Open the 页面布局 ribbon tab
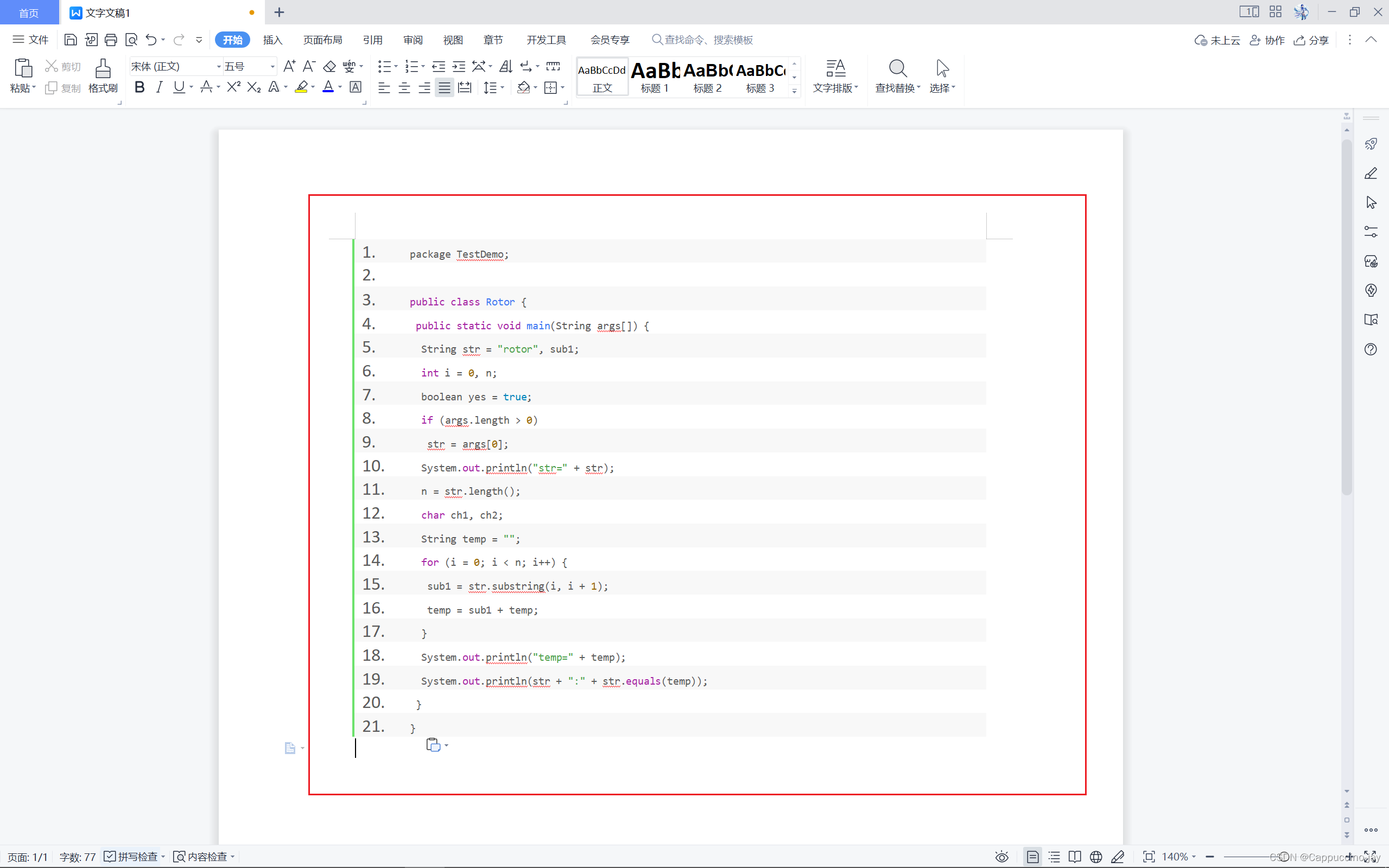Image resolution: width=1389 pixels, height=868 pixels. point(323,40)
